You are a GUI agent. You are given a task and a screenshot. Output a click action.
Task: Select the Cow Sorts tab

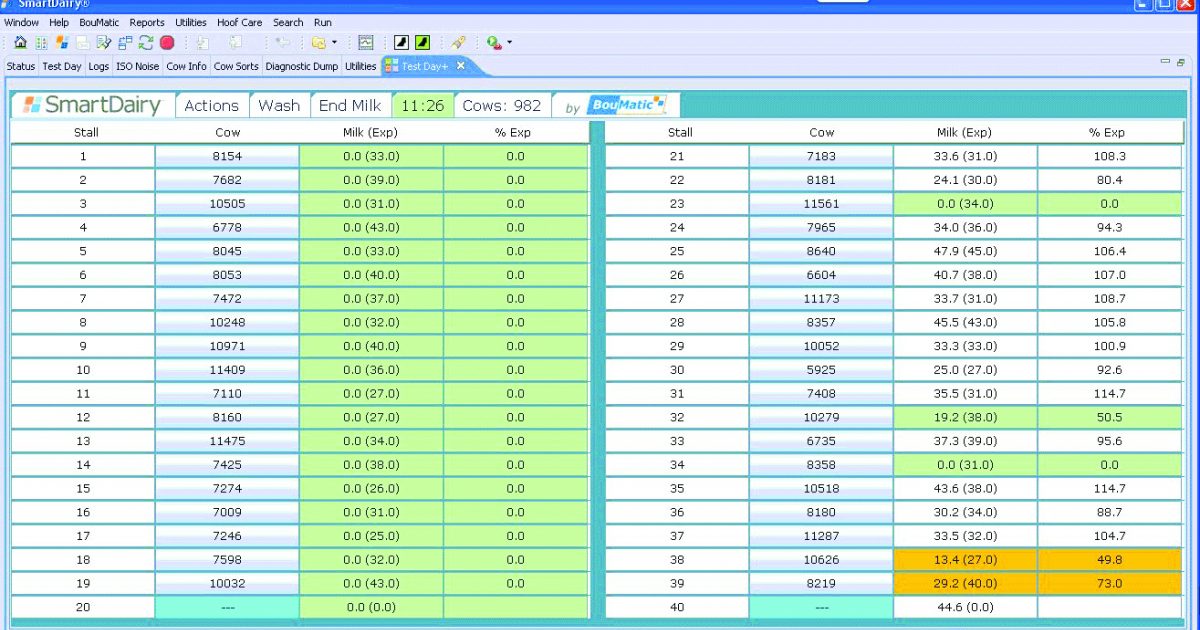pos(236,66)
